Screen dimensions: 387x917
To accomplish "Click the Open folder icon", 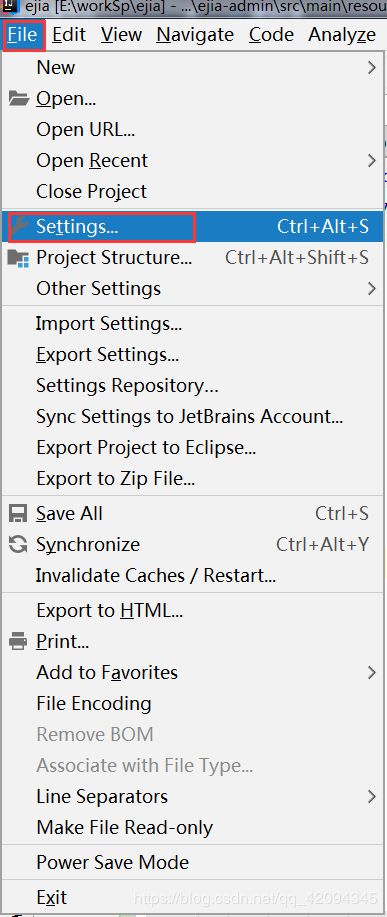I will tap(19, 99).
